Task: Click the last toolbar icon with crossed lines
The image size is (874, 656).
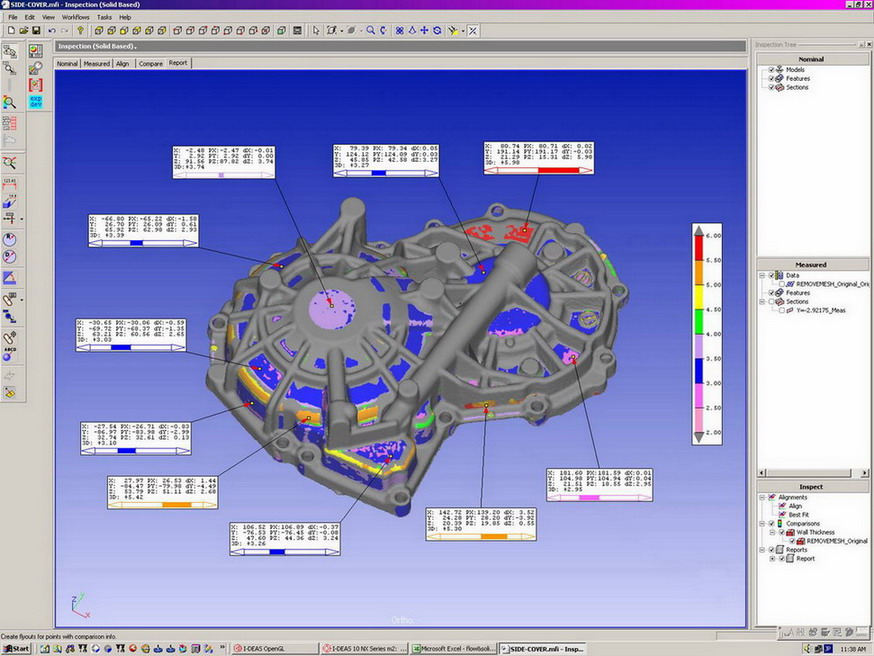Action: (x=473, y=31)
